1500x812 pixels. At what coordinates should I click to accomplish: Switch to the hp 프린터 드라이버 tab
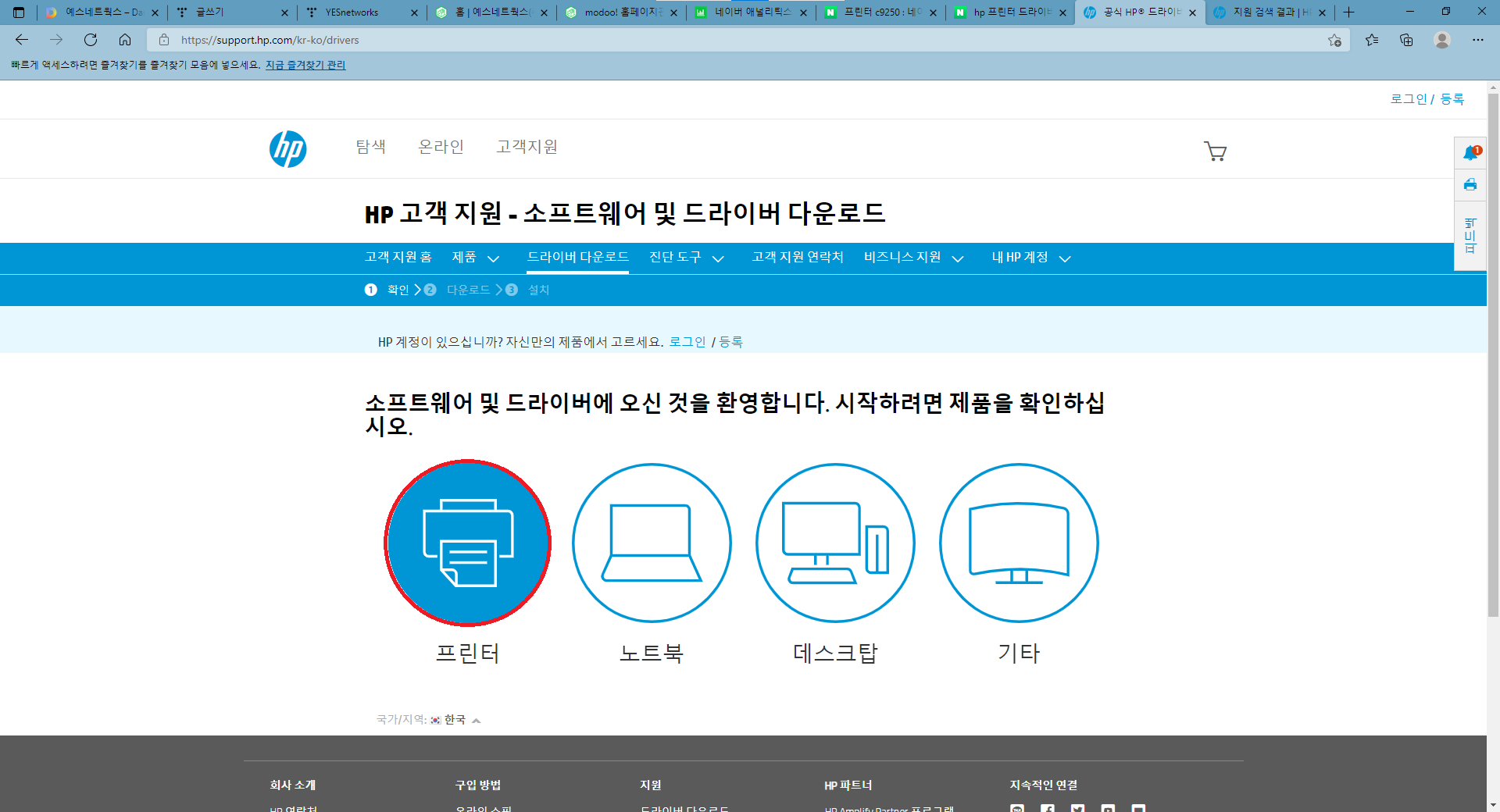coord(1011,12)
